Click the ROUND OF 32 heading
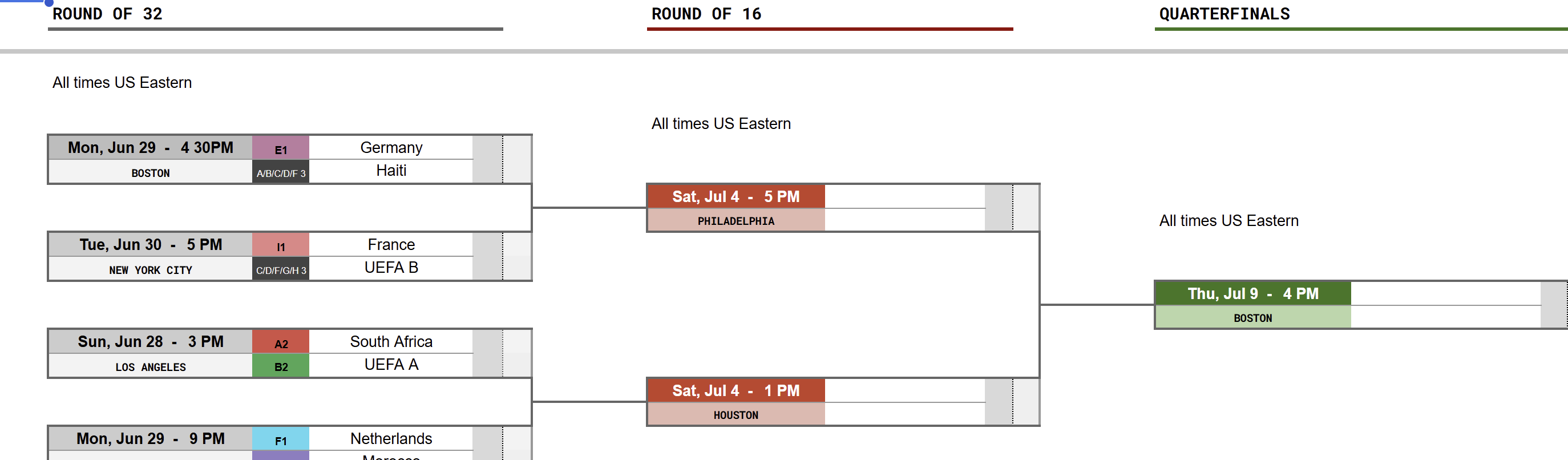The height and width of the screenshot is (460, 1568). click(108, 14)
